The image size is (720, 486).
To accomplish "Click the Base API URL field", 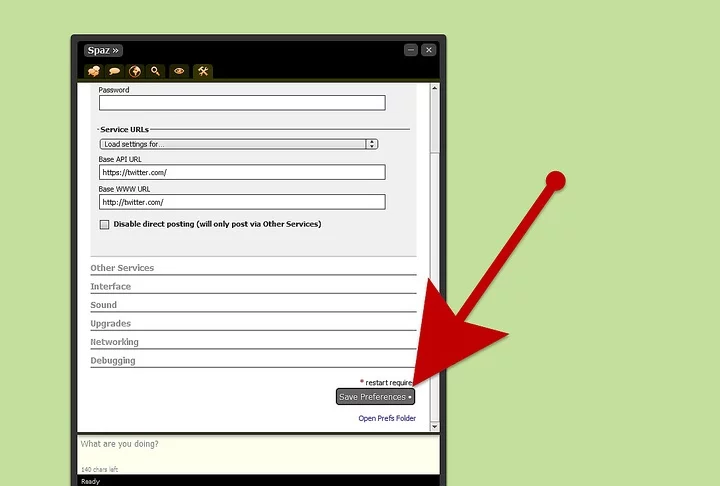I will [242, 172].
